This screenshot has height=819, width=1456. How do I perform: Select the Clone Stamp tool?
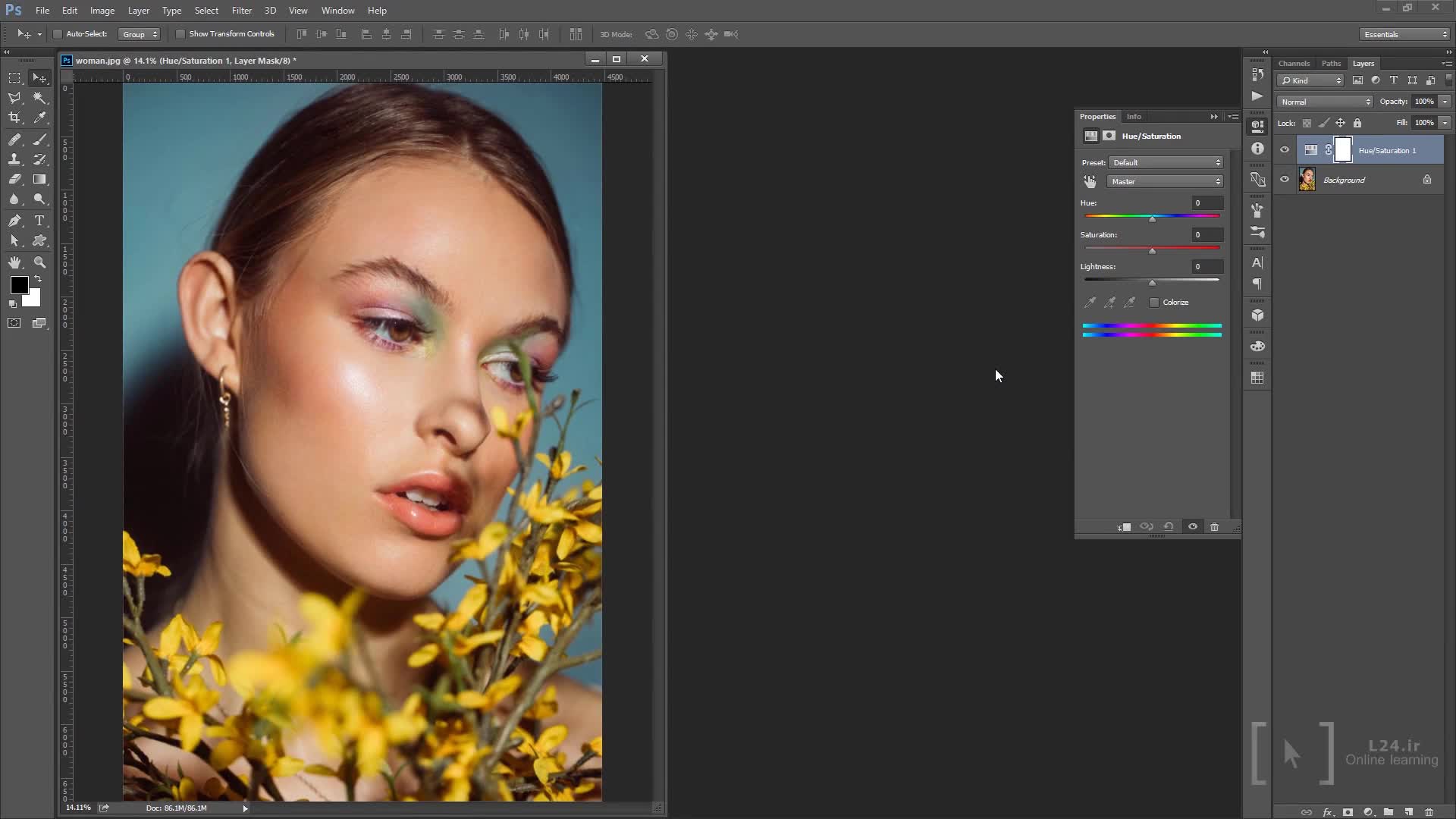(x=14, y=159)
